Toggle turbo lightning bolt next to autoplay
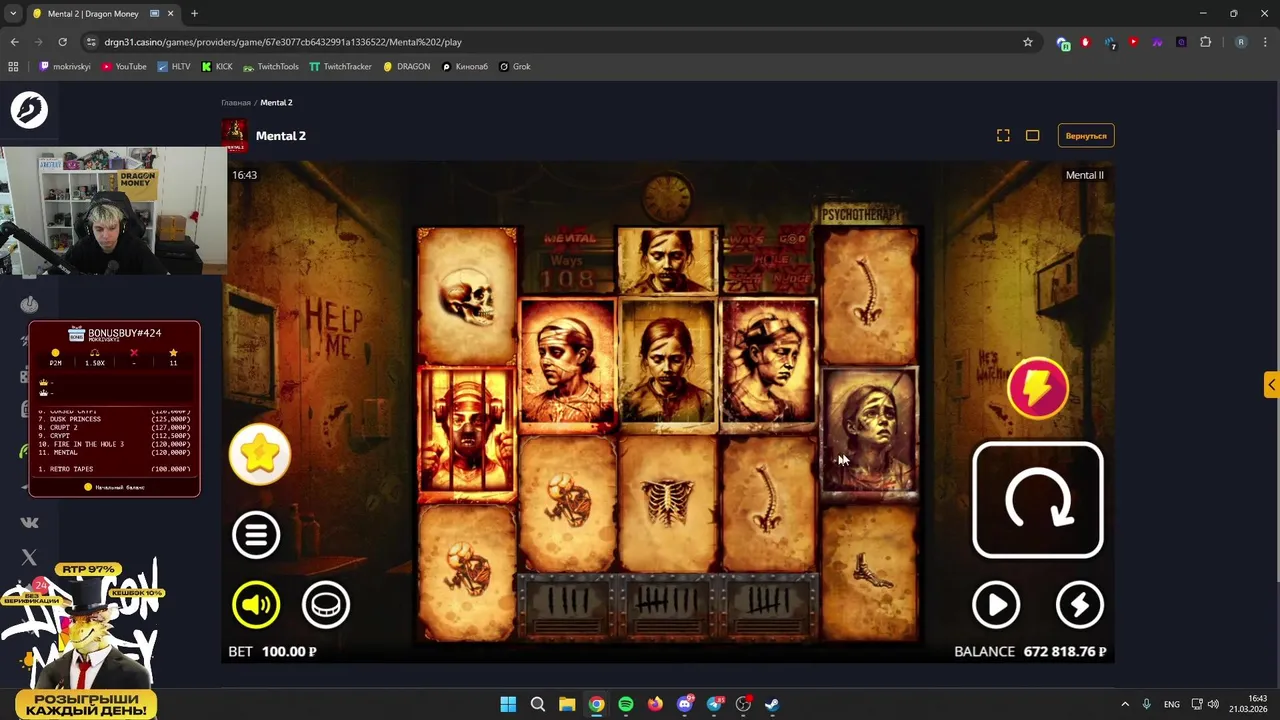 point(1080,605)
